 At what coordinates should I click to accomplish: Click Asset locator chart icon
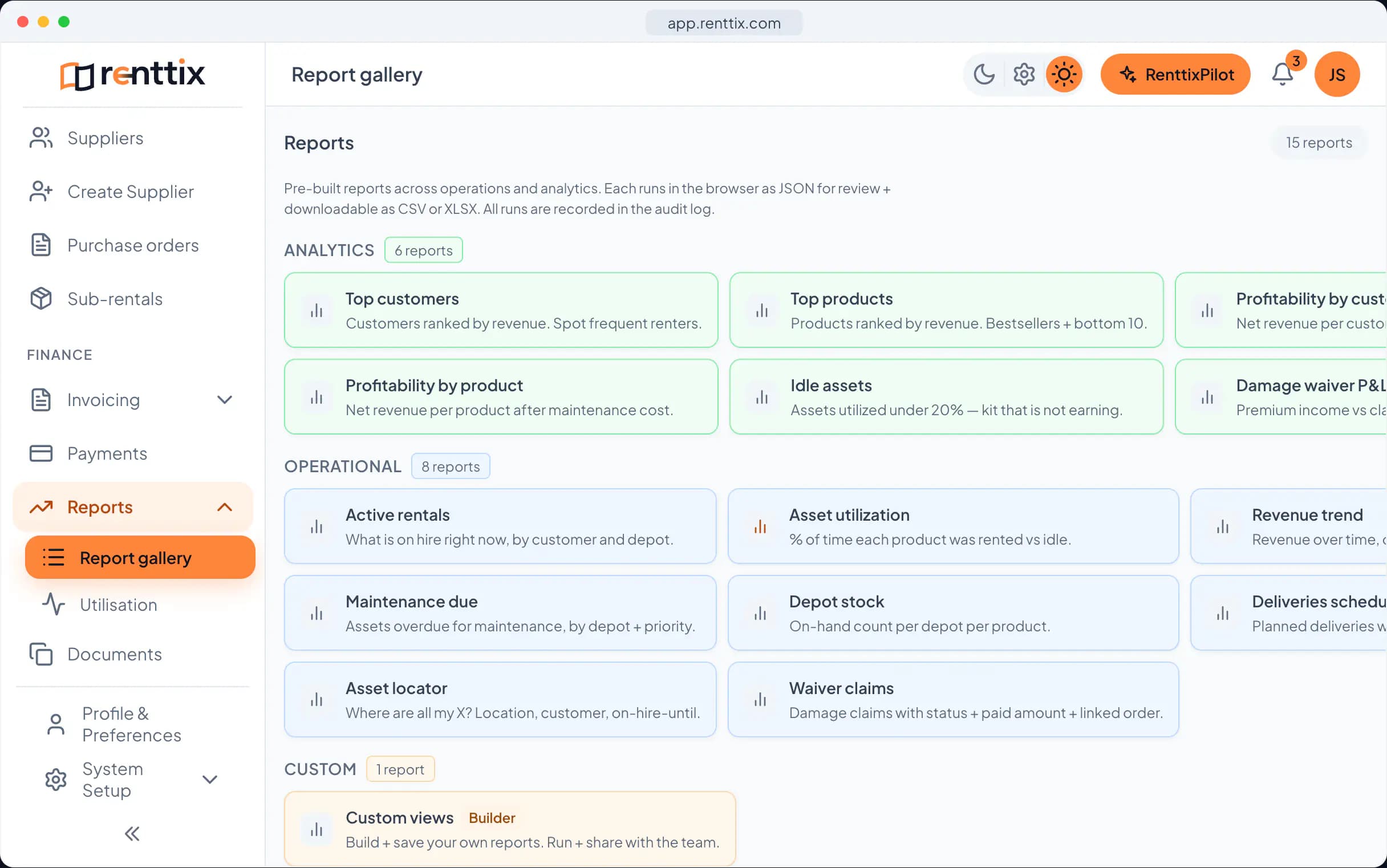click(317, 700)
